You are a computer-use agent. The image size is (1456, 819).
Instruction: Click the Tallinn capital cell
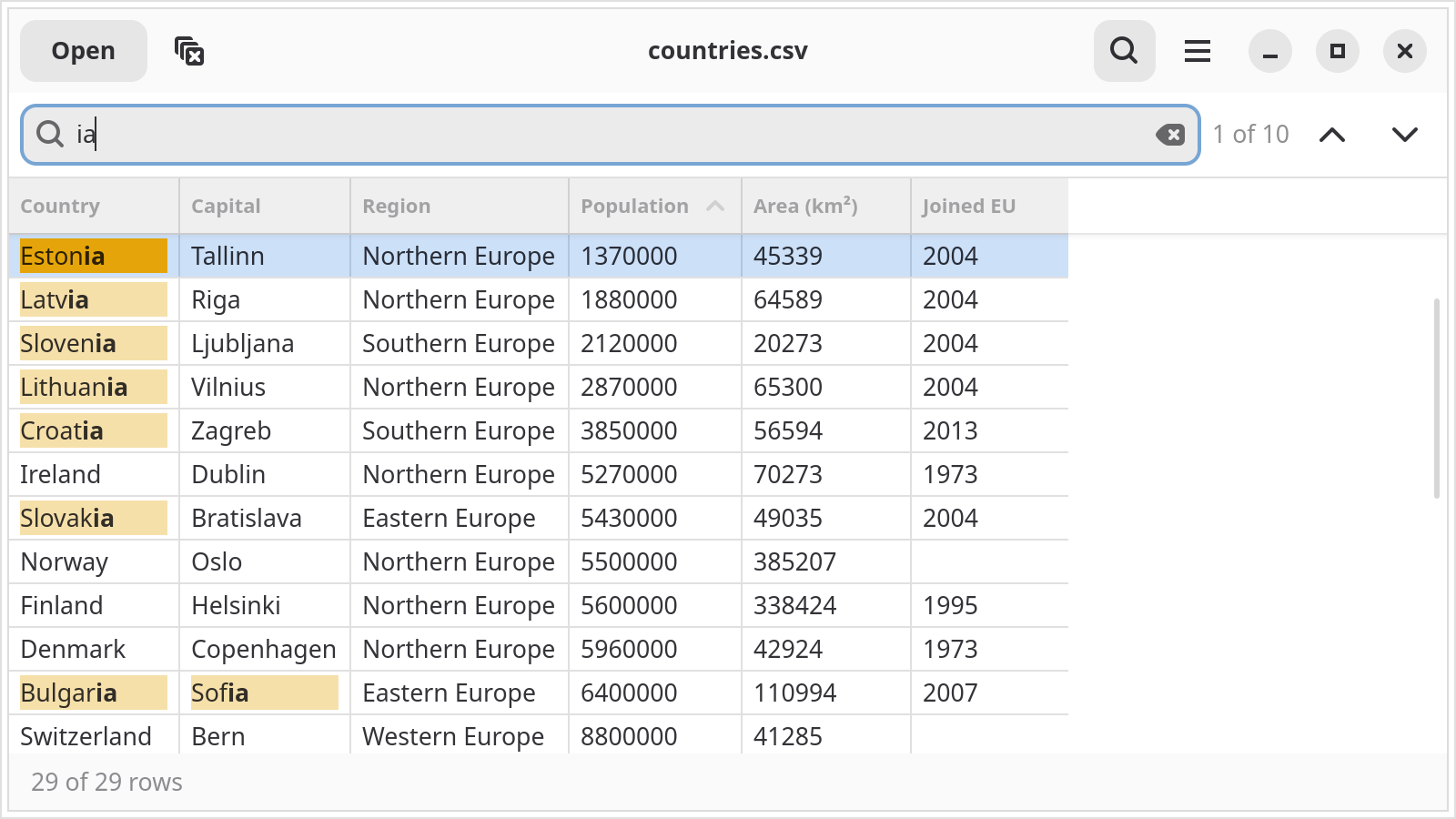265,256
